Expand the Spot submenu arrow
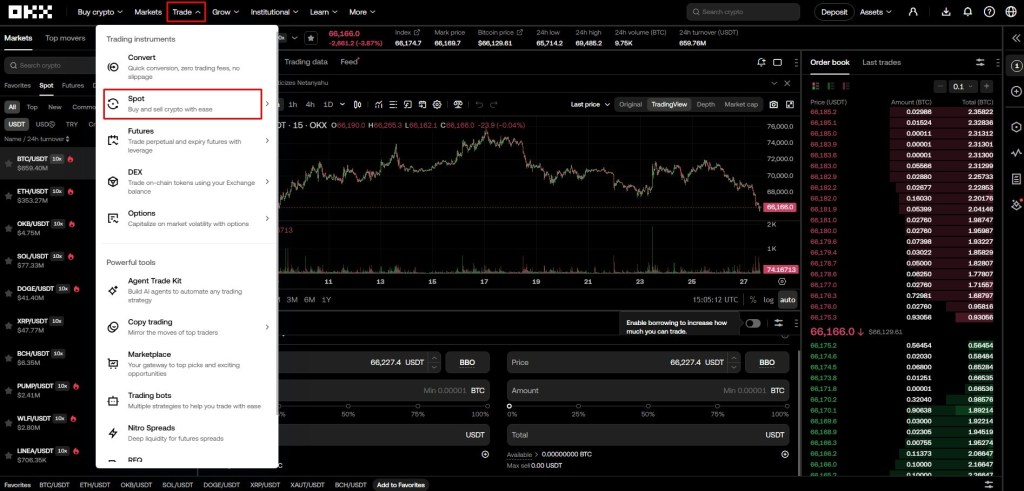The image size is (1024, 491). point(267,104)
